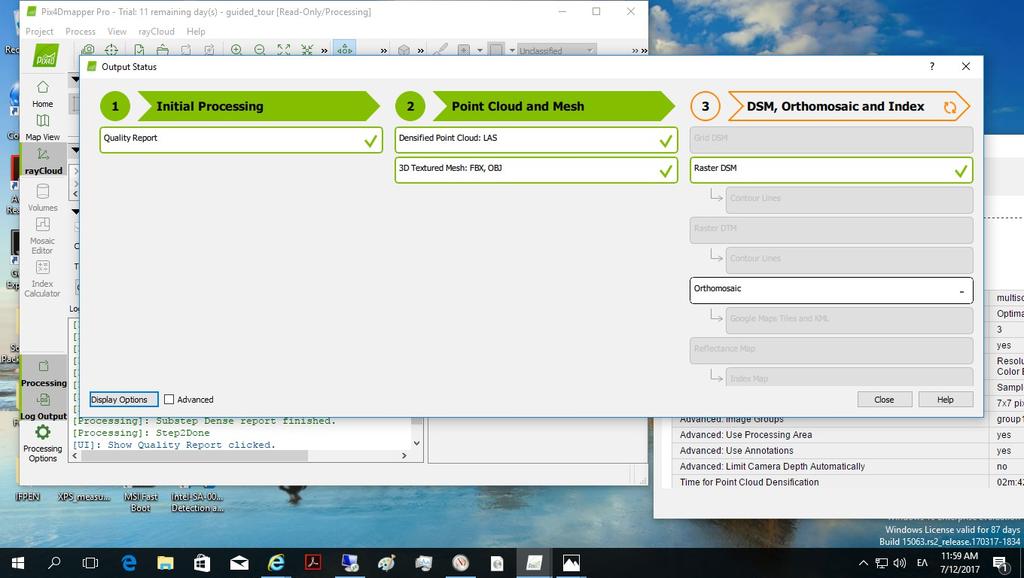Click the zoom out magnifier toolbar icon
The height and width of the screenshot is (578, 1024).
coord(259,50)
